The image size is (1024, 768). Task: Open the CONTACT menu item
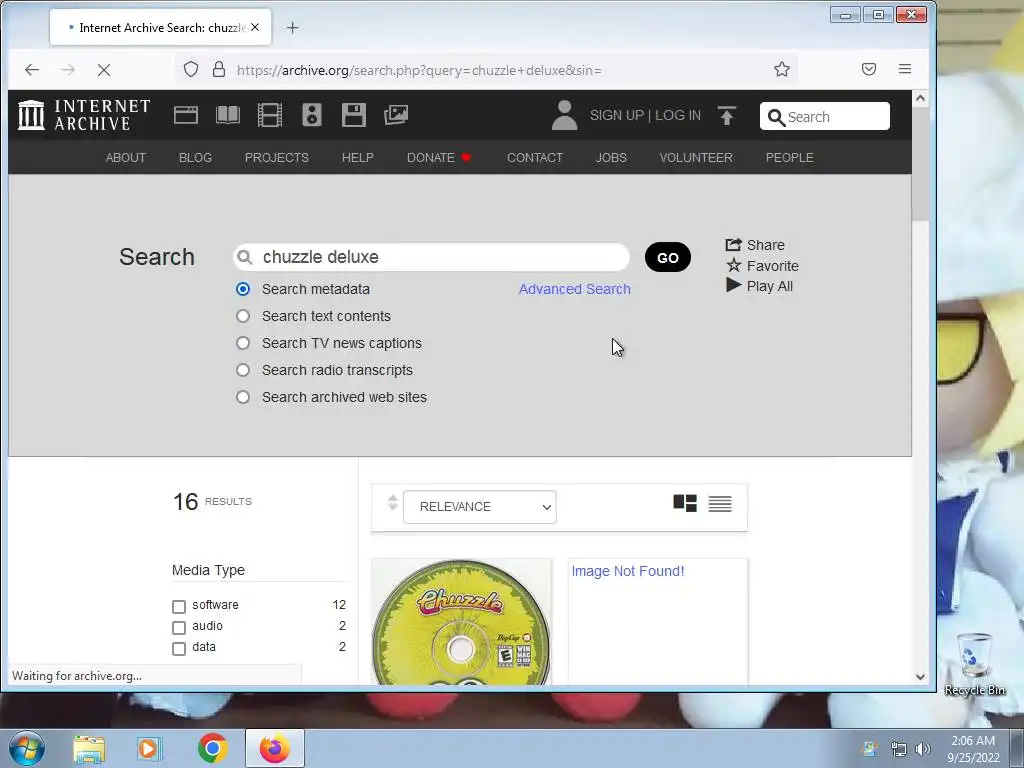coord(535,157)
